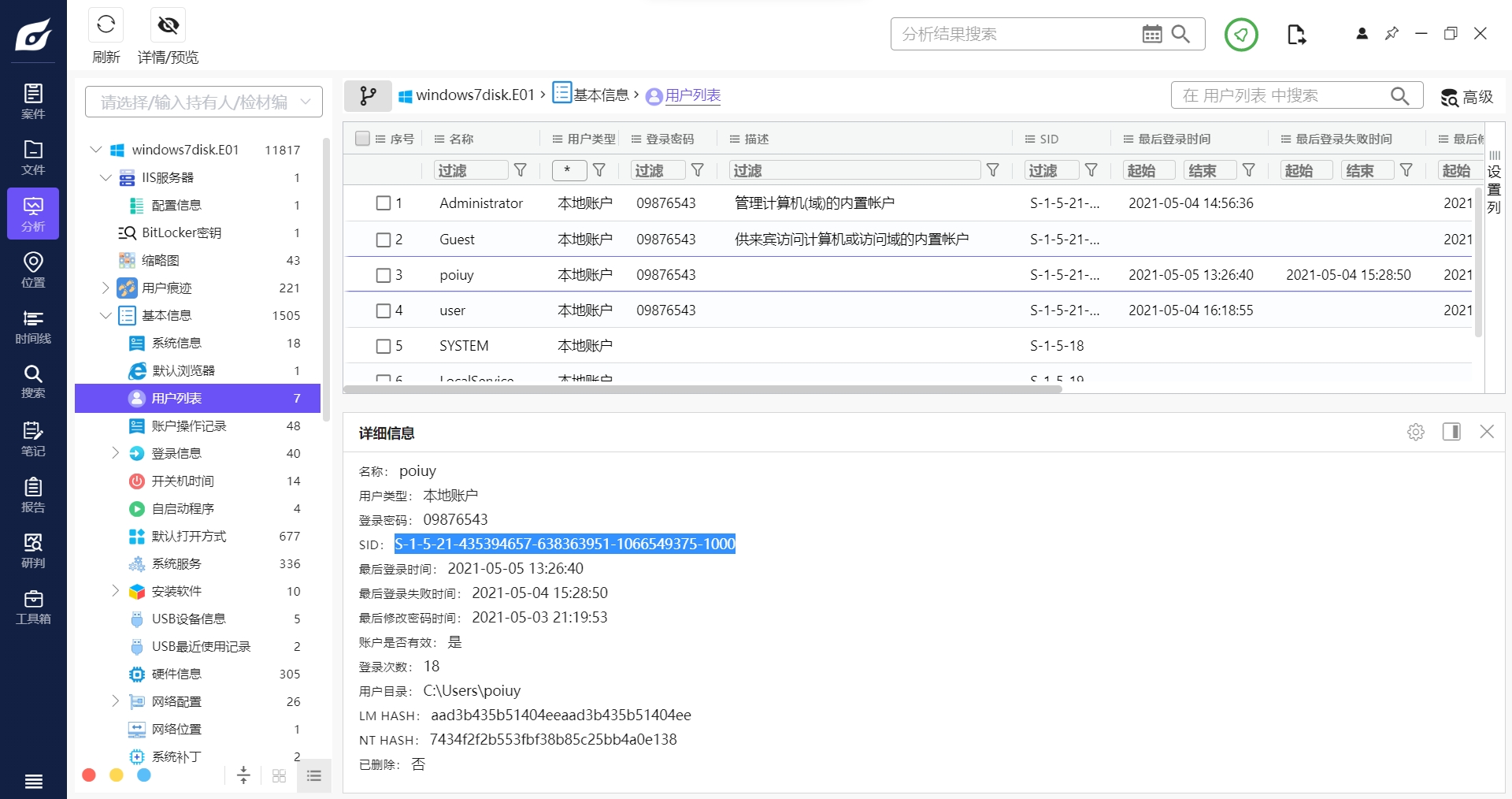The width and height of the screenshot is (1512, 799).
Task: Collapse the IIS服务器 tree node
Action: click(x=106, y=177)
